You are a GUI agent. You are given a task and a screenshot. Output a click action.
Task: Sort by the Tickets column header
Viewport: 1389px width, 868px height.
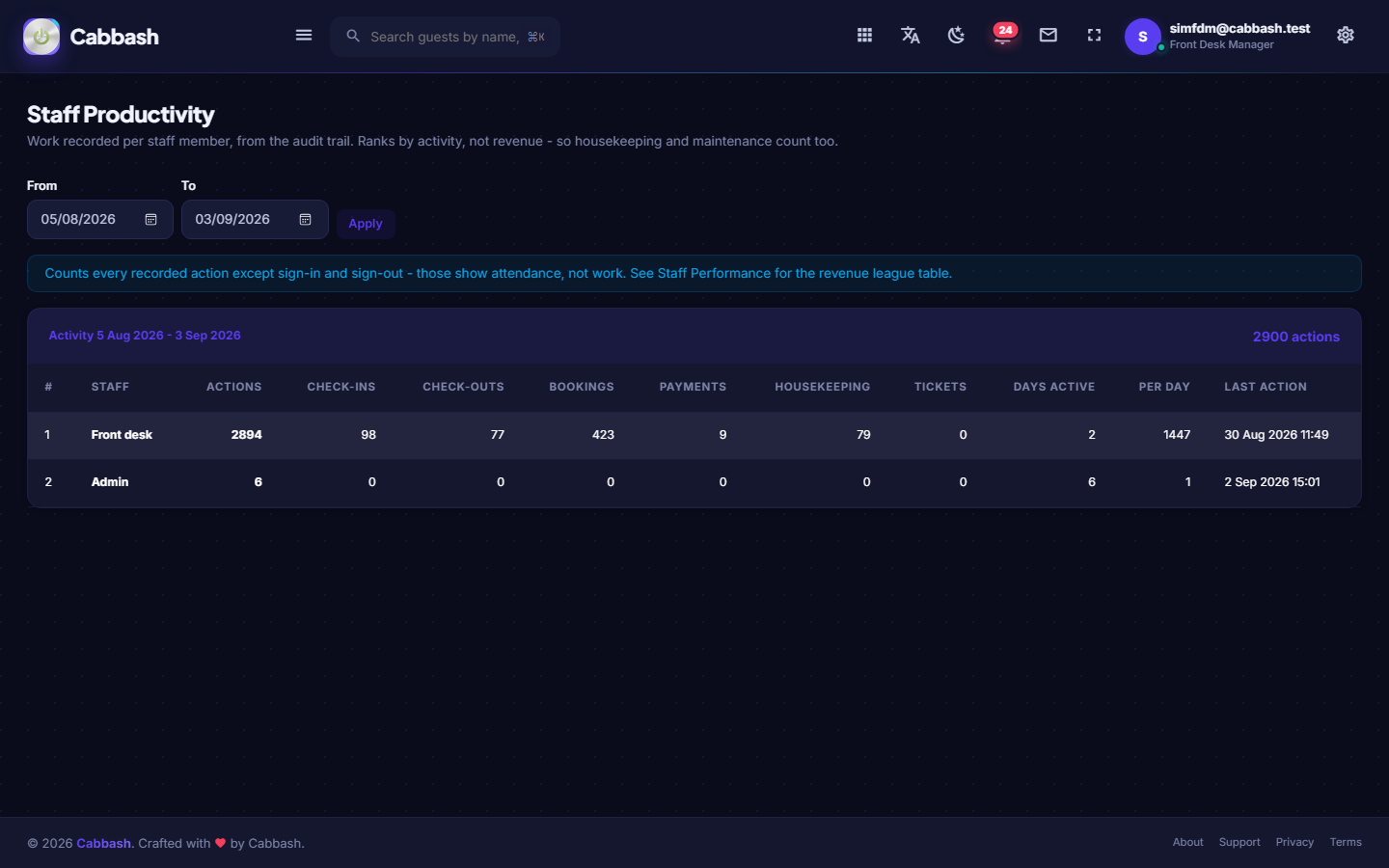tap(940, 387)
